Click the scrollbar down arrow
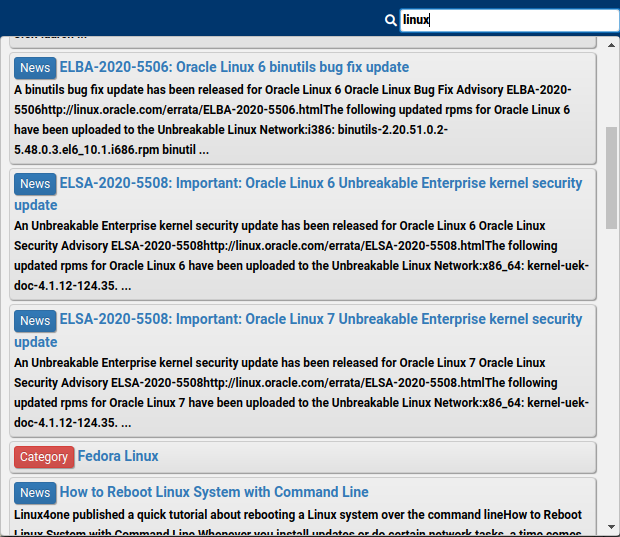The height and width of the screenshot is (537, 620). click(x=612, y=527)
